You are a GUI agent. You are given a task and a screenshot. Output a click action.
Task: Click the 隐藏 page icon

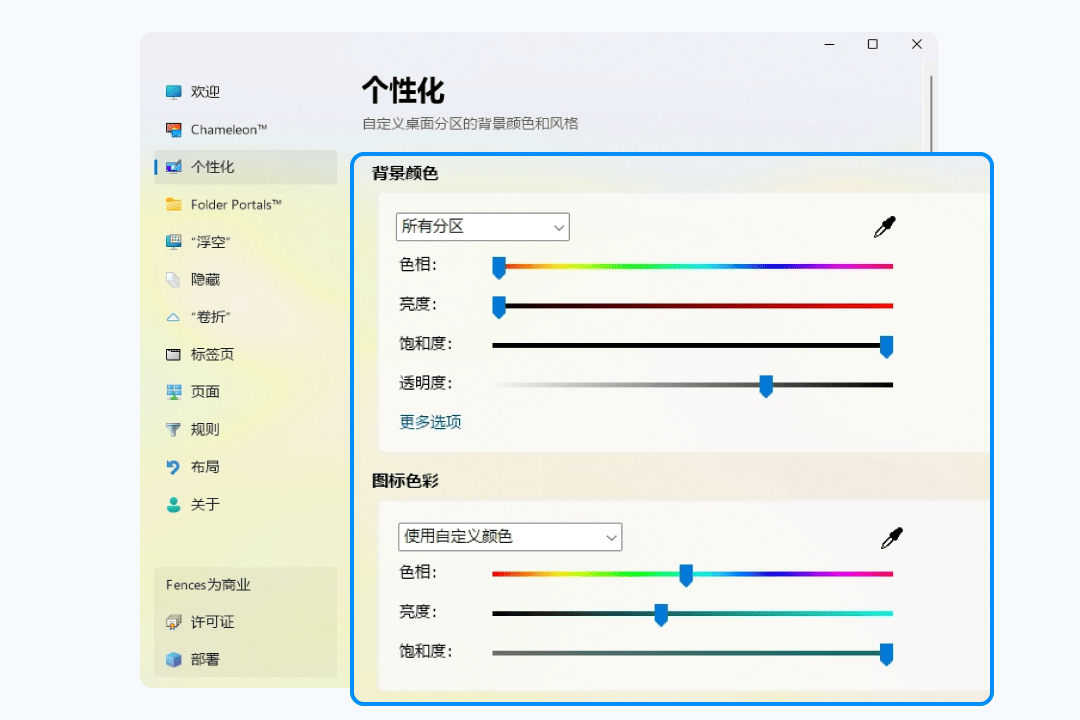[174, 280]
